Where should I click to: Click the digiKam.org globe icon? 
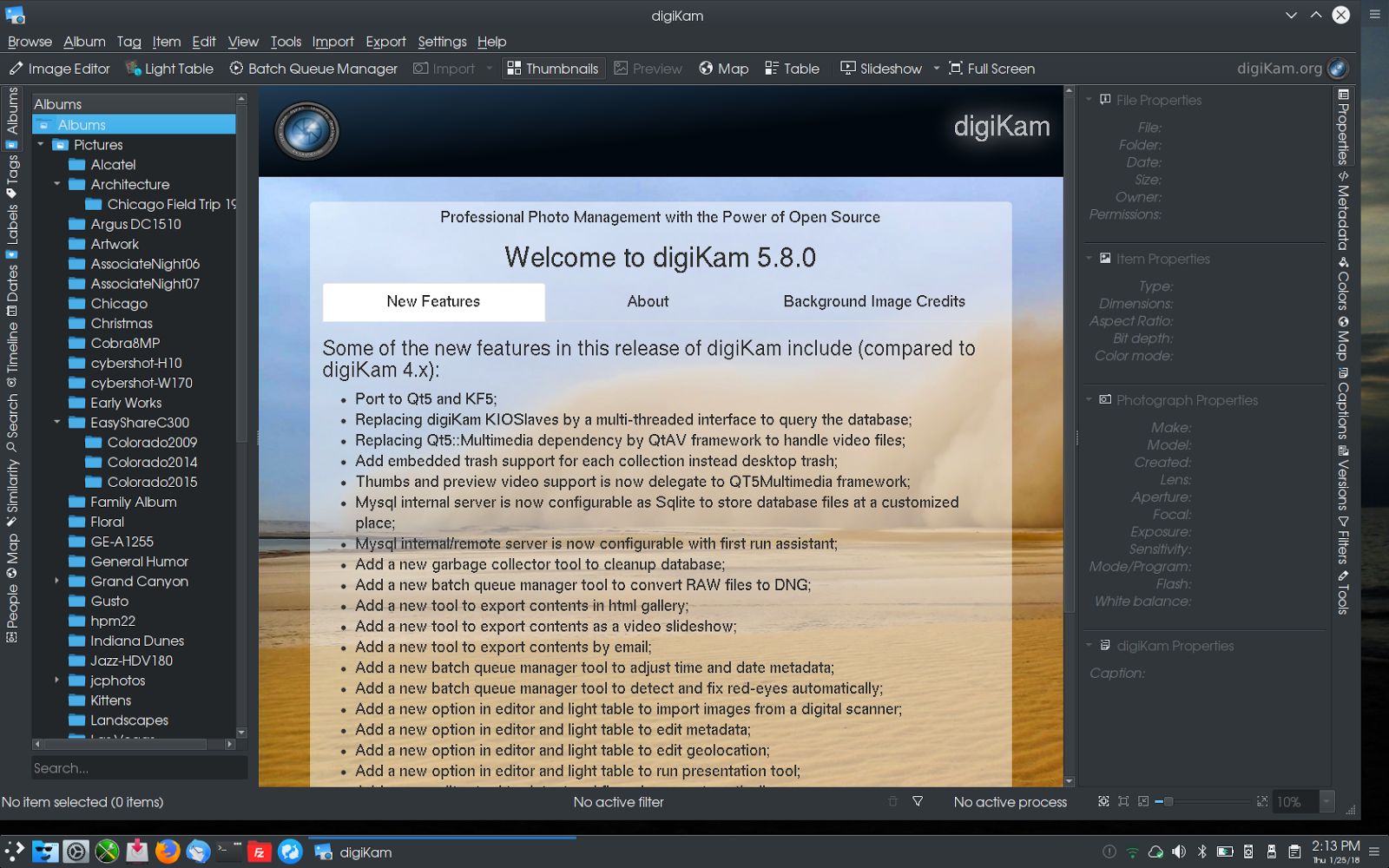(1339, 69)
